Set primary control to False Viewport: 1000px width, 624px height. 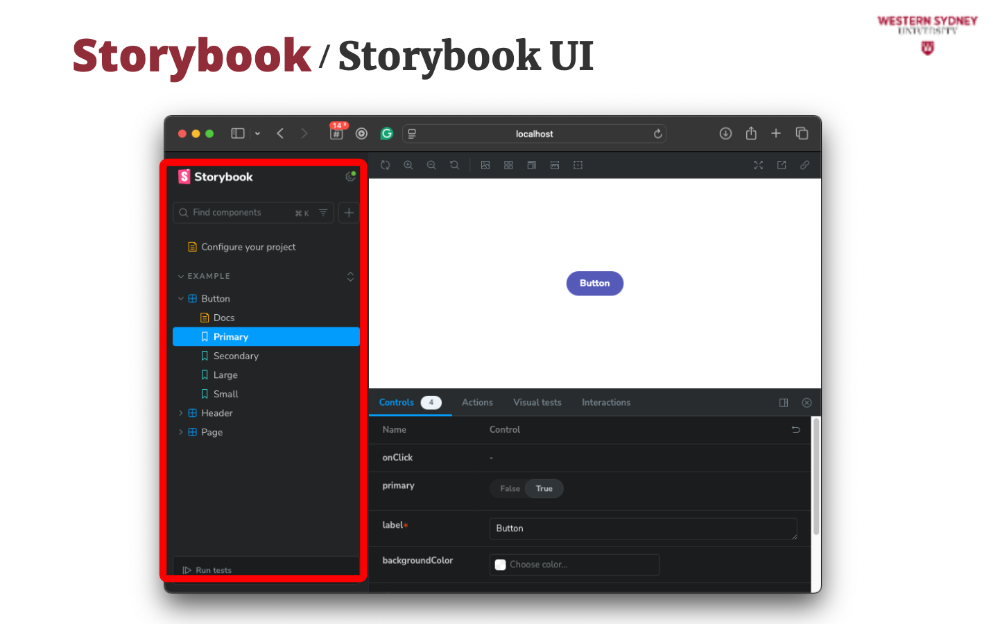point(510,489)
